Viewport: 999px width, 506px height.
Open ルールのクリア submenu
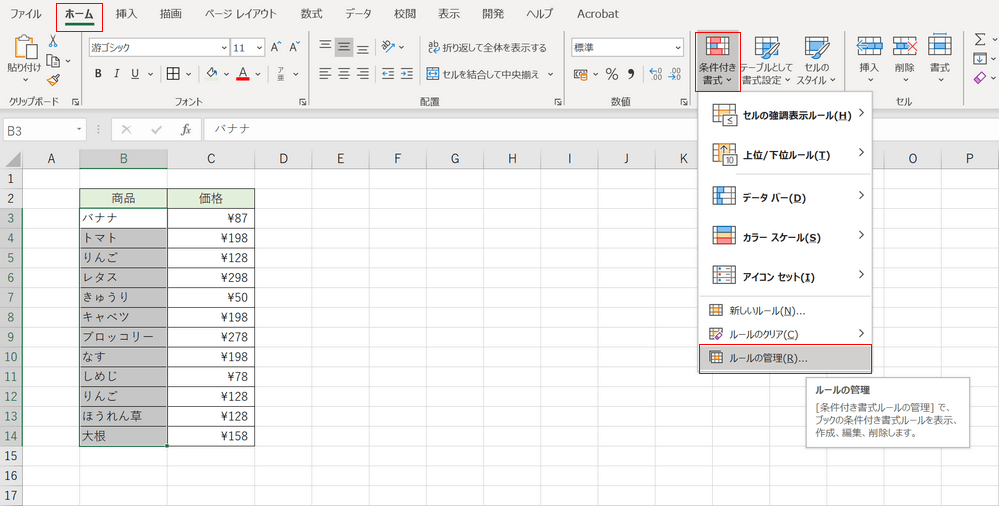[785, 334]
